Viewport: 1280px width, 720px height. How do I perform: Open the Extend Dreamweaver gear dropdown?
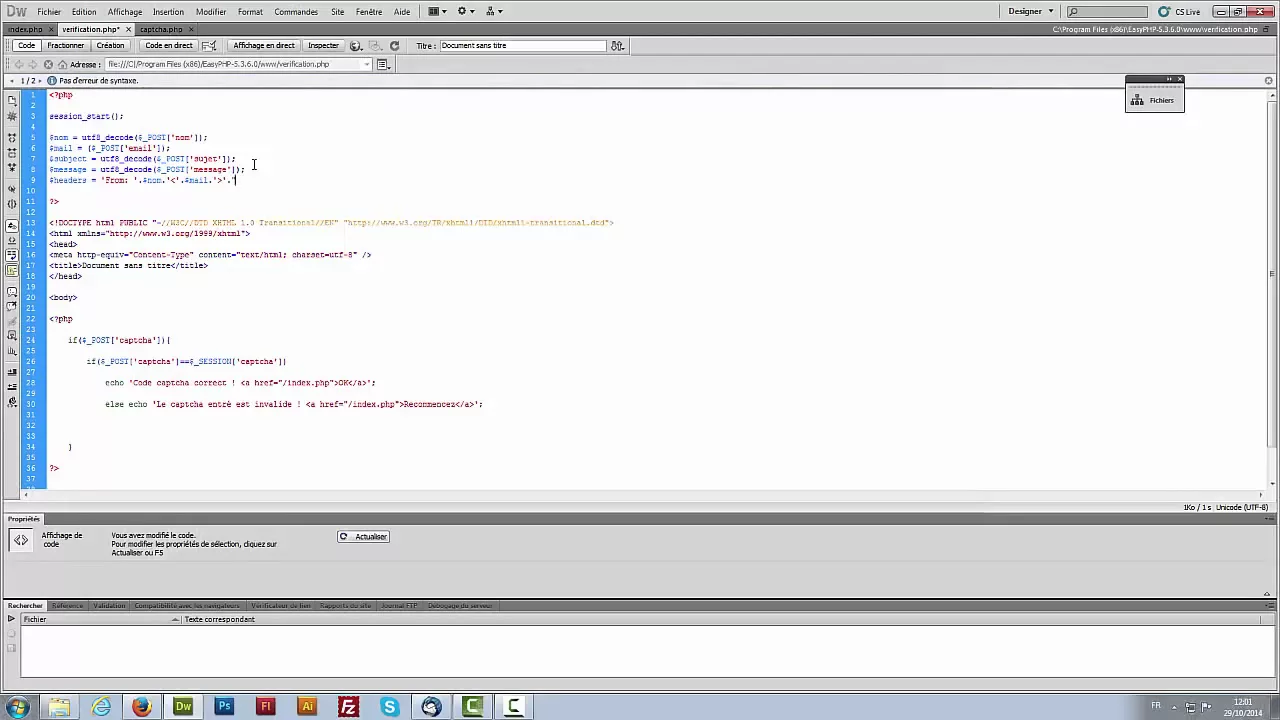(466, 12)
